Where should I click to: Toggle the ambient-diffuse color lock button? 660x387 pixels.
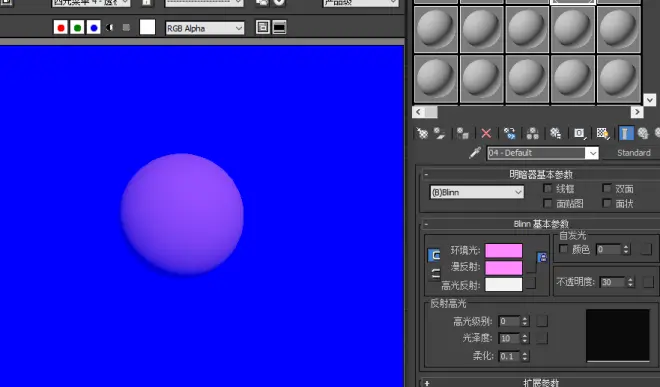(434, 255)
